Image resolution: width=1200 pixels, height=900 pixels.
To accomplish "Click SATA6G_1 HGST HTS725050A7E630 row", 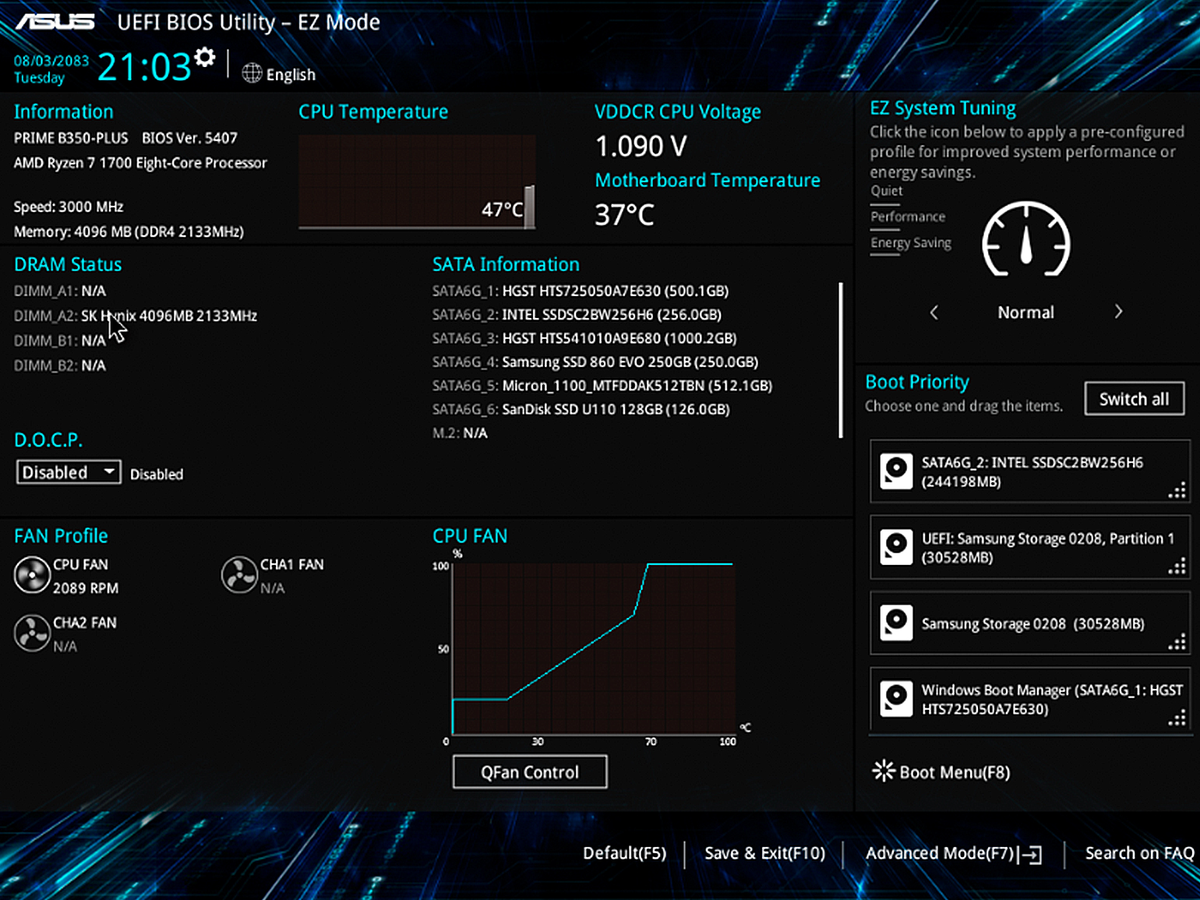I will [580, 292].
